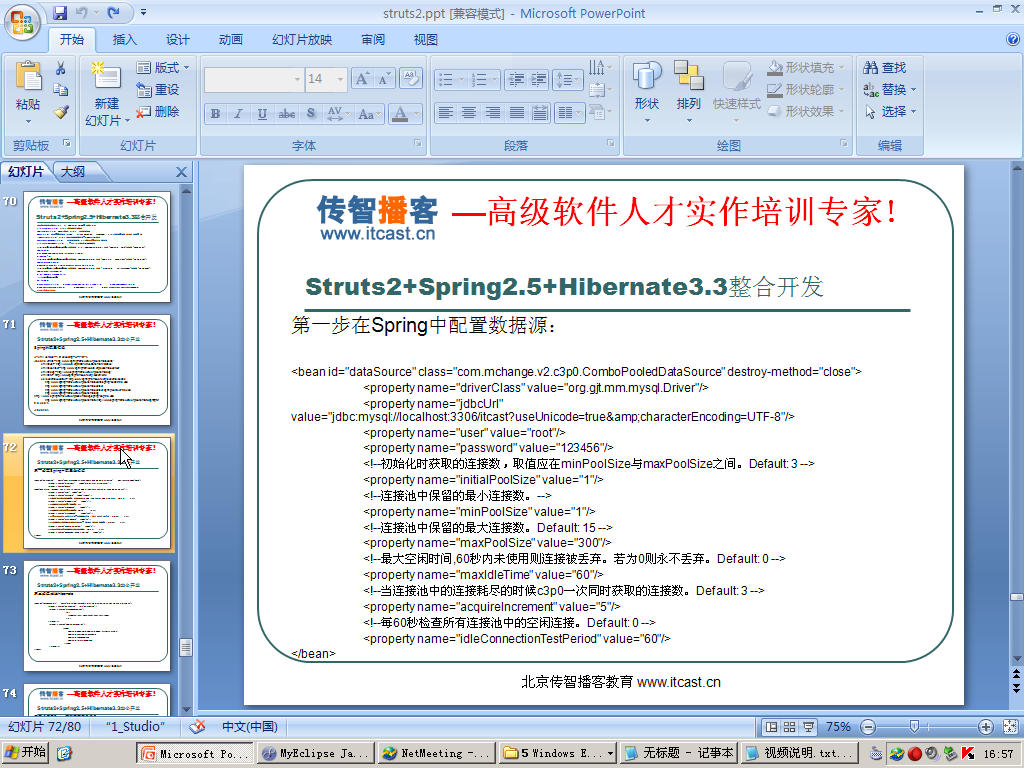Expand the 版式 layout dropdown

(186, 67)
